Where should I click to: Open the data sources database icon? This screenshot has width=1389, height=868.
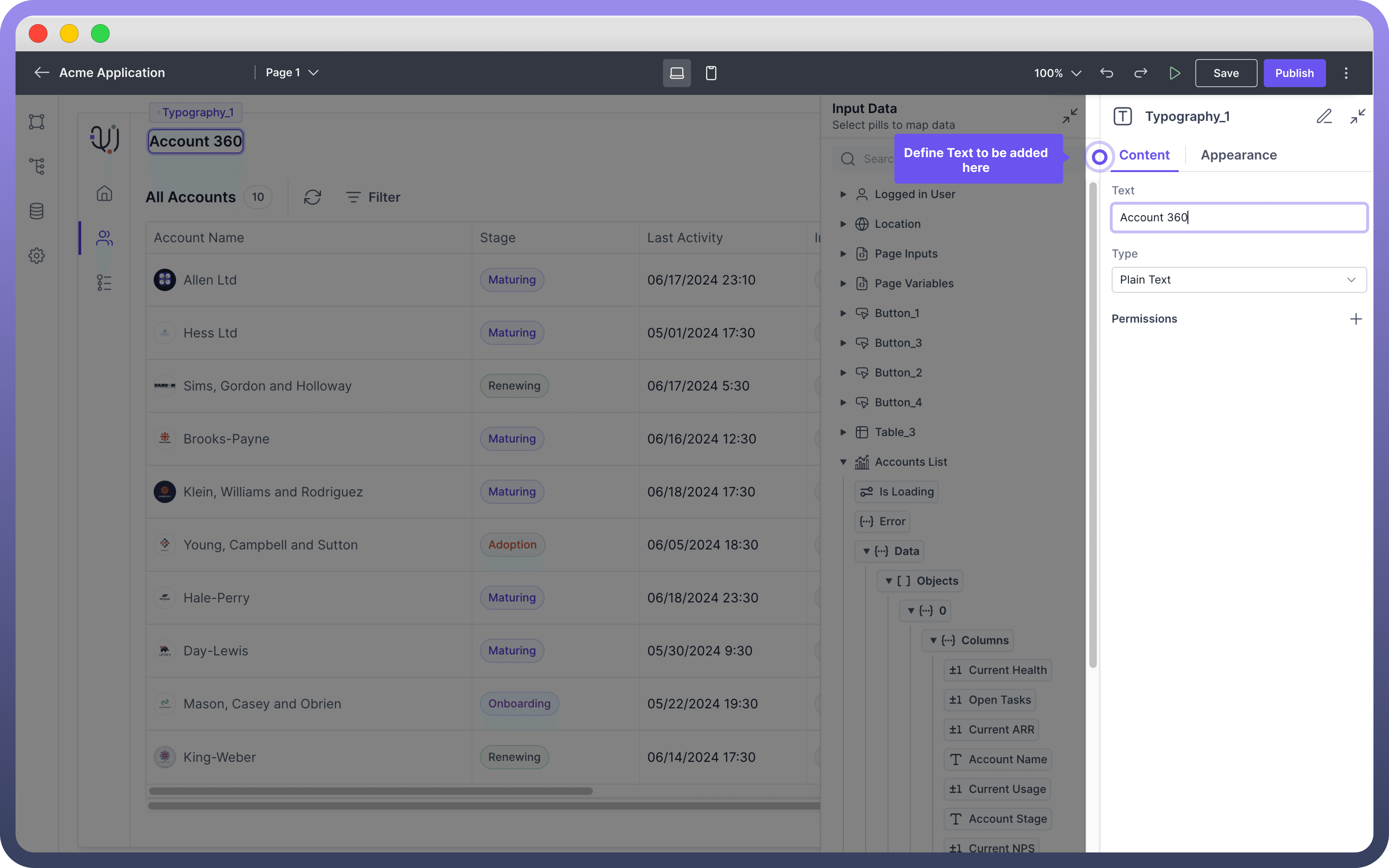(37, 211)
